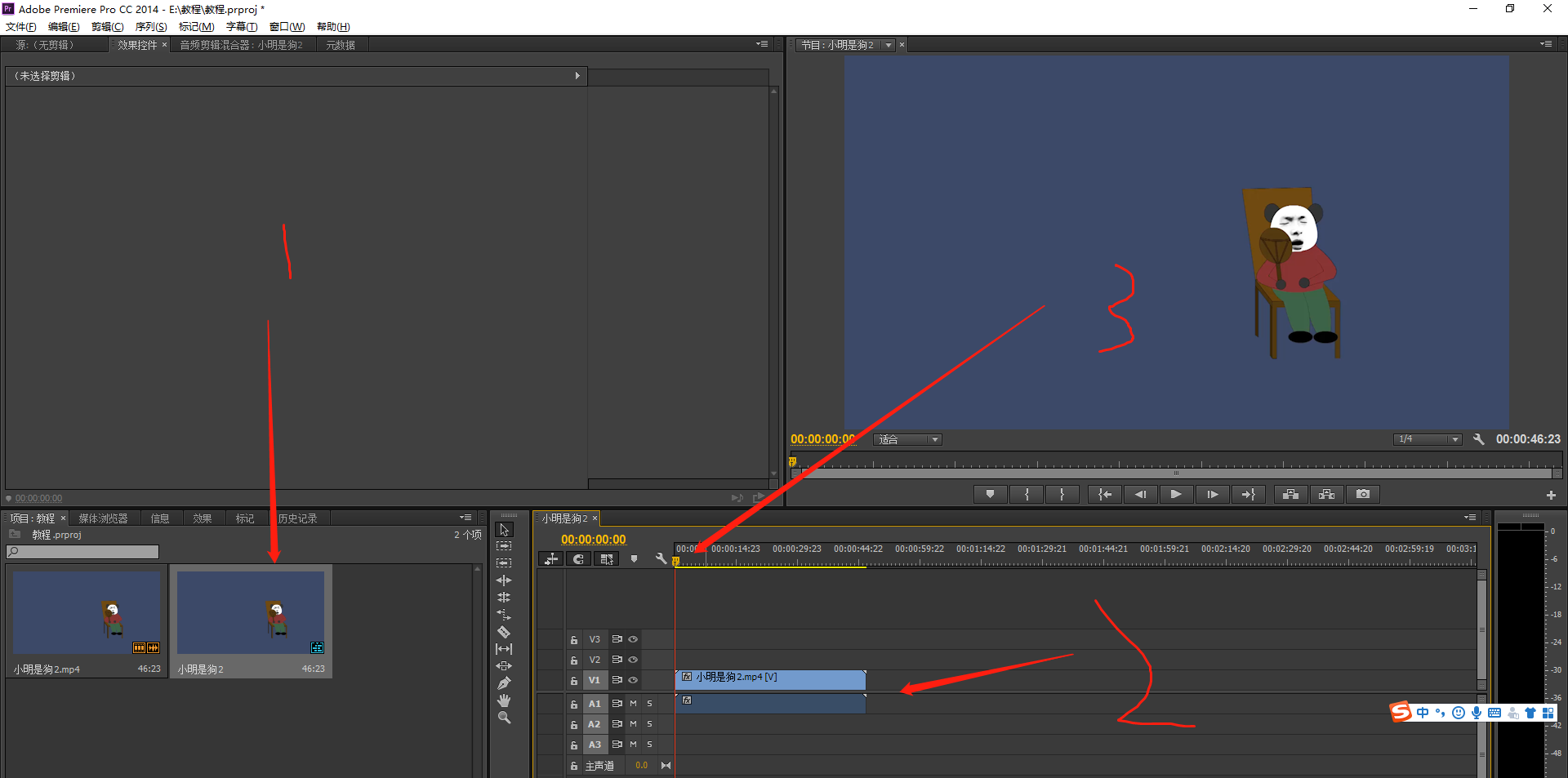This screenshot has width=1568, height=778.
Task: Open the zoom level 适合 dropdown
Action: click(x=907, y=439)
